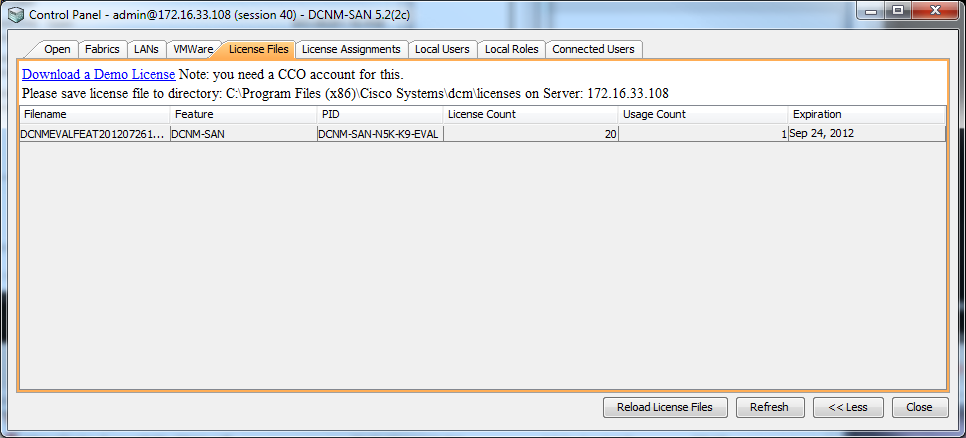Select the usage count value 1
This screenshot has height=438, width=966.
tap(703, 133)
